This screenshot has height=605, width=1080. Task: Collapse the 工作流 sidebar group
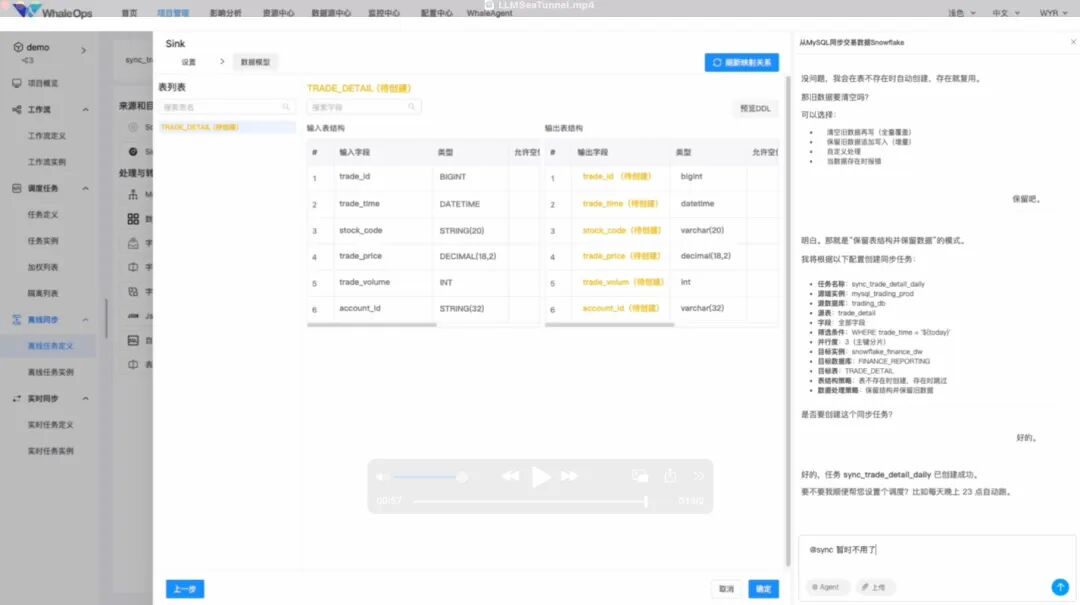[85, 110]
